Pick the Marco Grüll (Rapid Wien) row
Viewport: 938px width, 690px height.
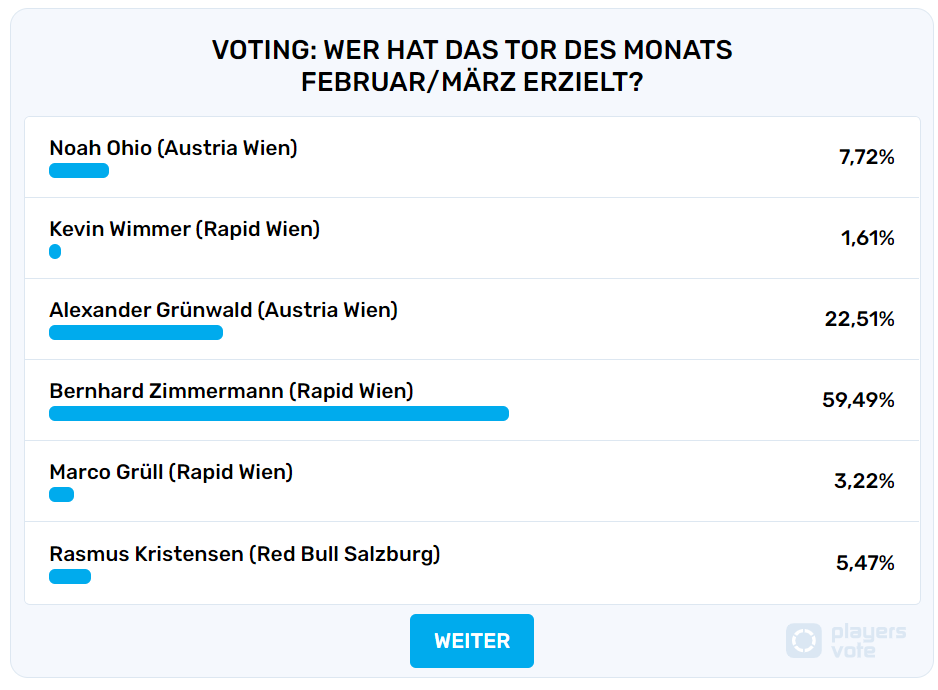[472, 481]
